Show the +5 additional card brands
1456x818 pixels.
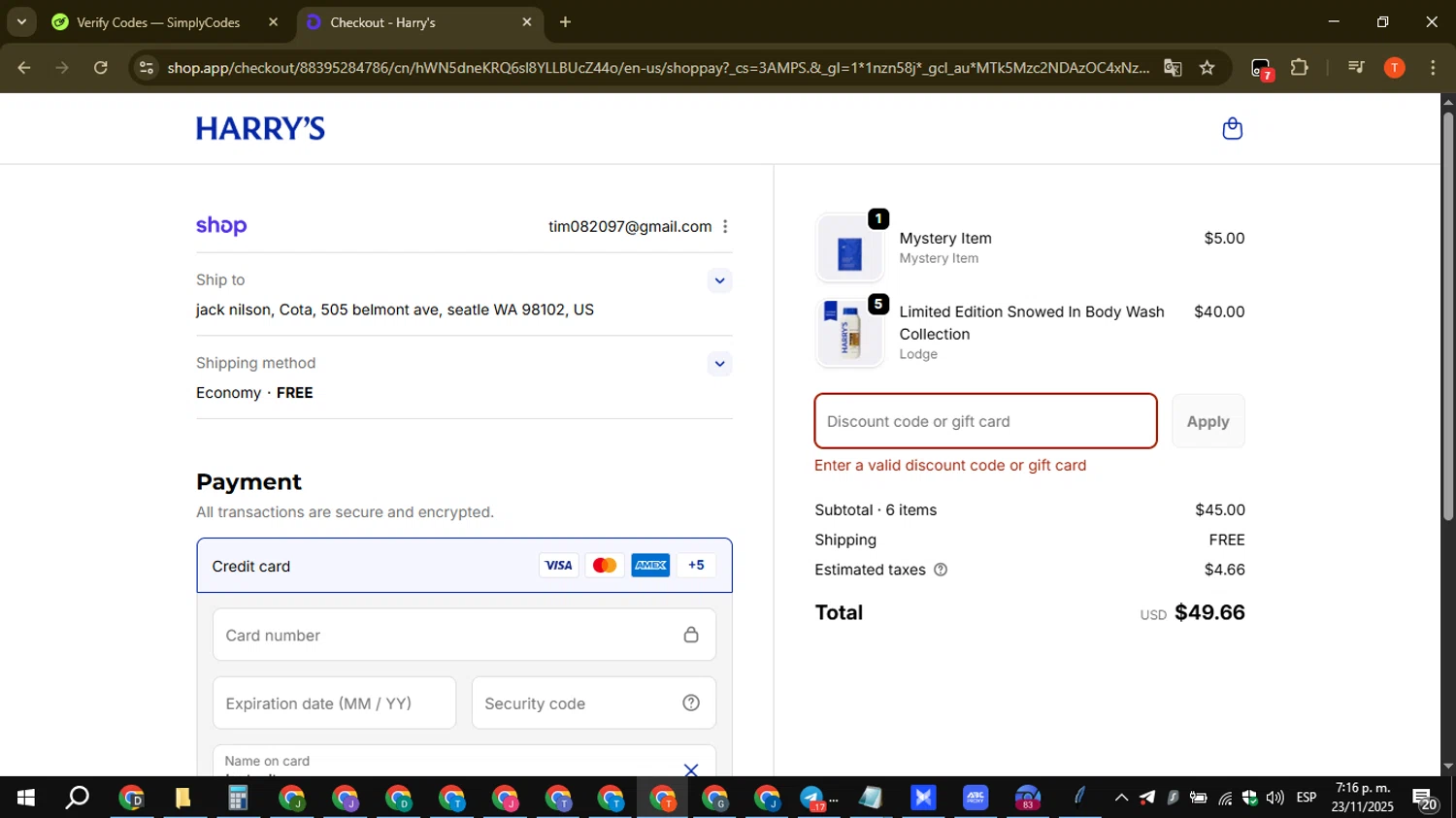point(696,565)
